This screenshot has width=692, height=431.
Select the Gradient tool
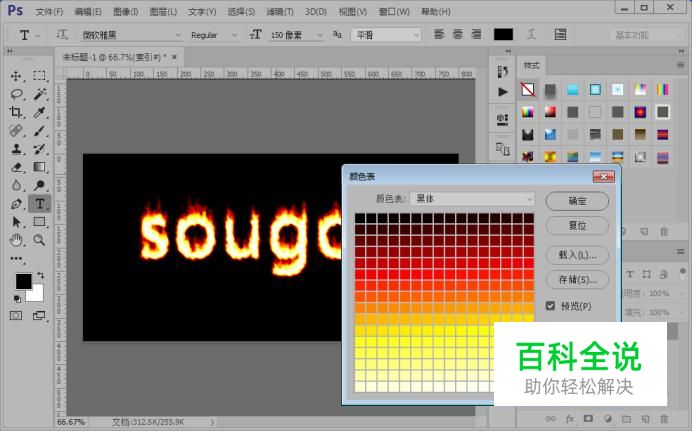pos(39,167)
